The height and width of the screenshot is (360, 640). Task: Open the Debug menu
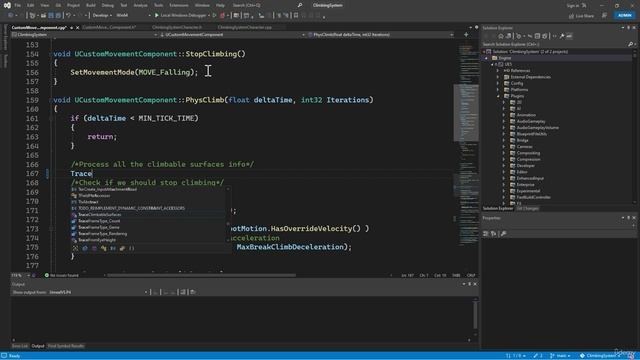click(108, 5)
